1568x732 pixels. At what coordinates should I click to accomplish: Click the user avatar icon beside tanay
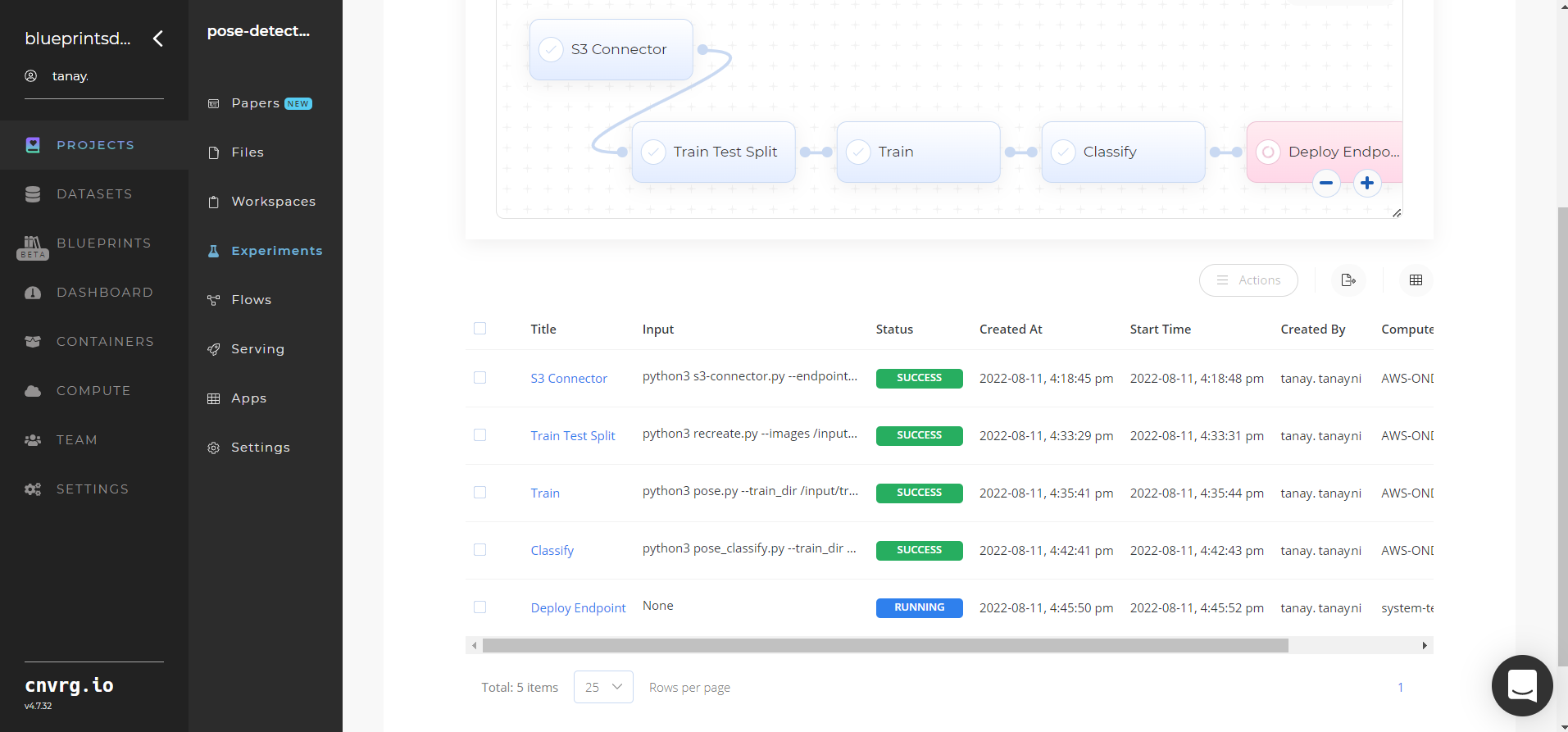31,75
